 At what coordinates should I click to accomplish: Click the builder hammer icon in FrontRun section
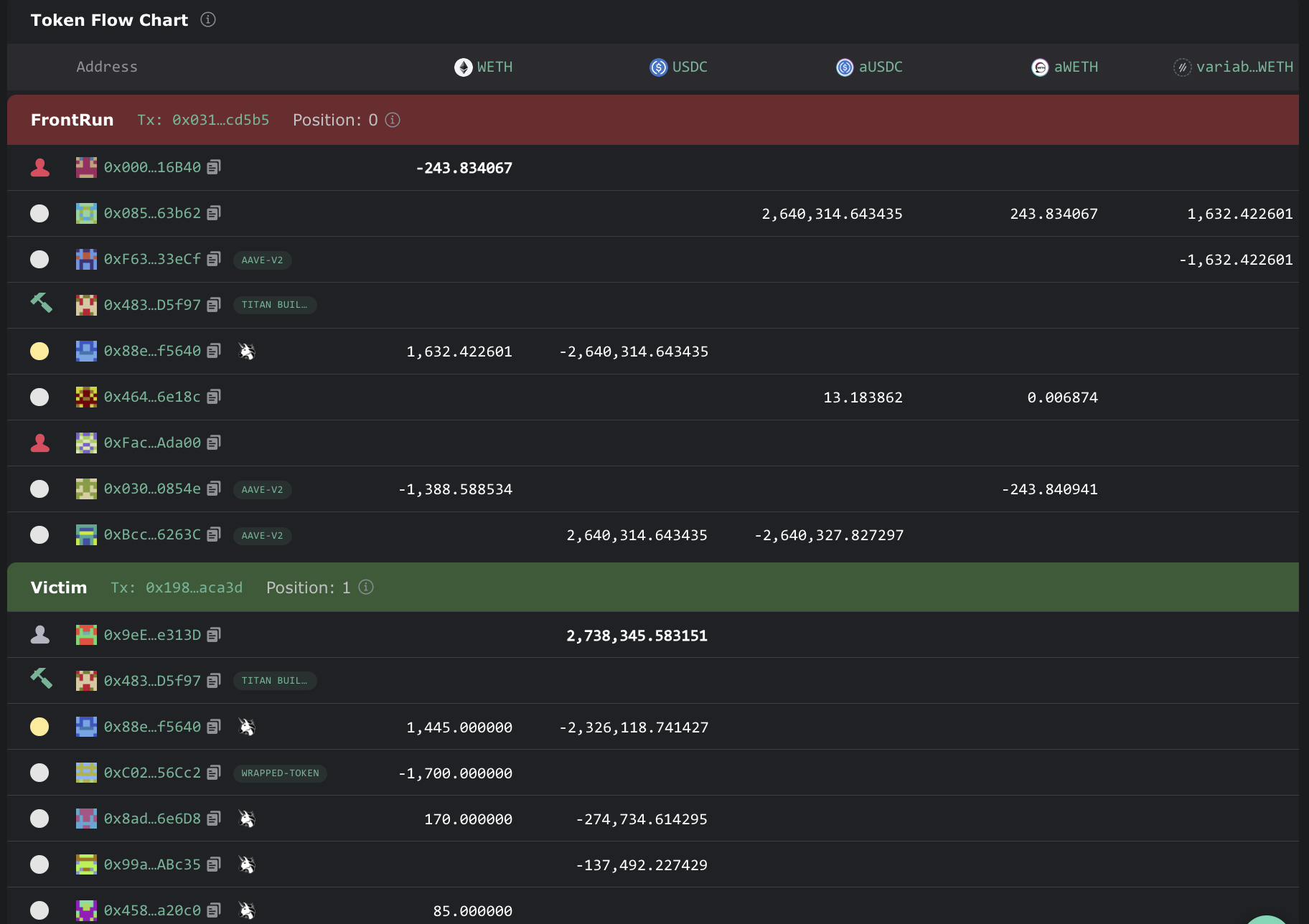(41, 303)
